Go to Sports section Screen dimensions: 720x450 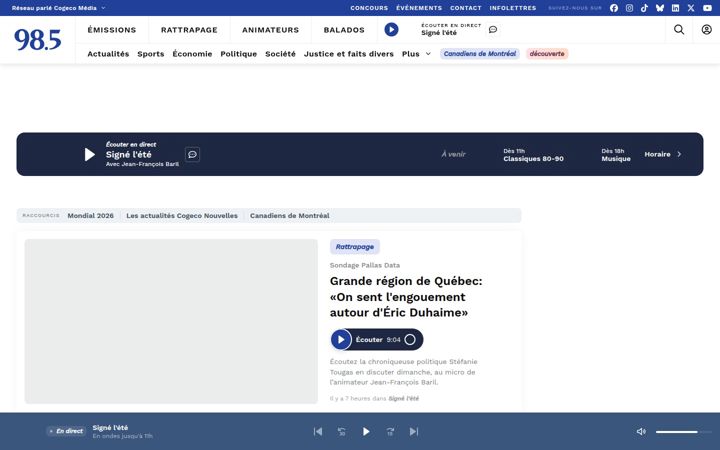click(151, 54)
